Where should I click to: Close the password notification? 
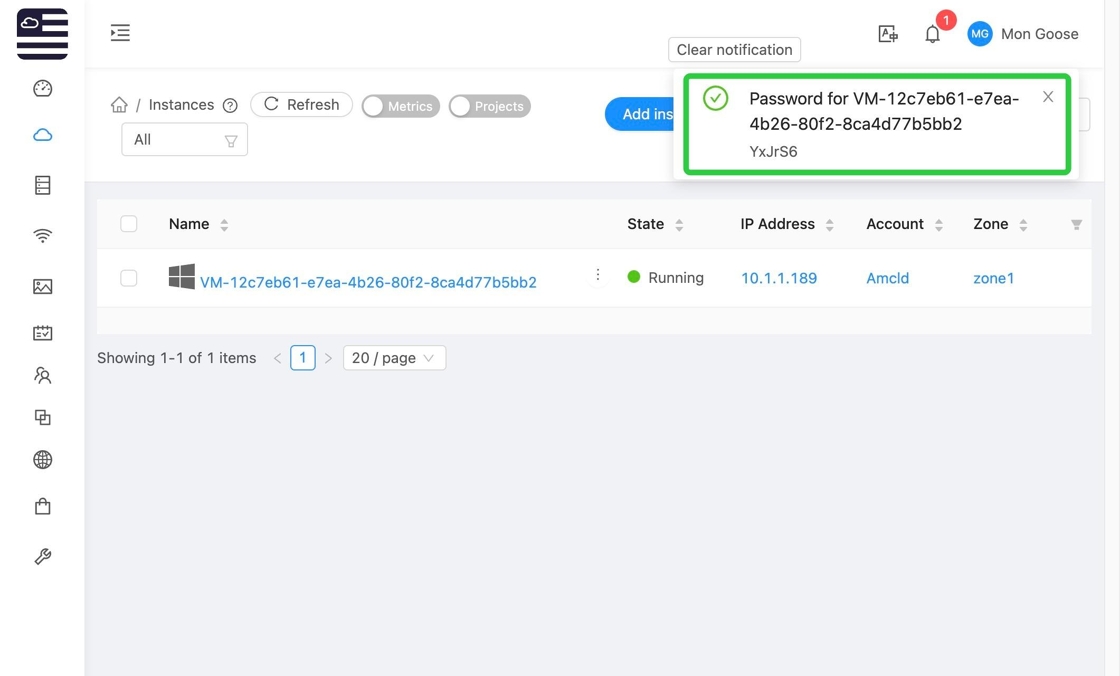coord(1047,97)
